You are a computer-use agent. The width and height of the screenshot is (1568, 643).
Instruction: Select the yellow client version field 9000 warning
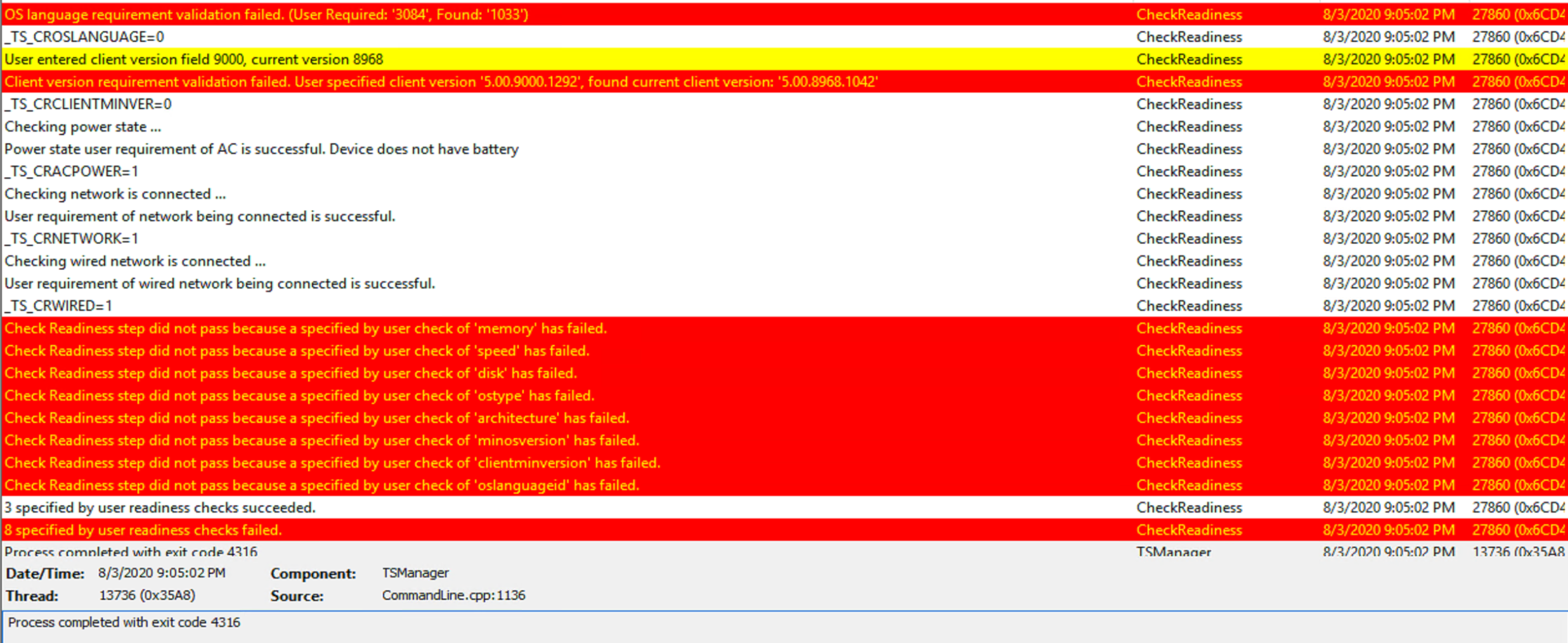tap(194, 60)
